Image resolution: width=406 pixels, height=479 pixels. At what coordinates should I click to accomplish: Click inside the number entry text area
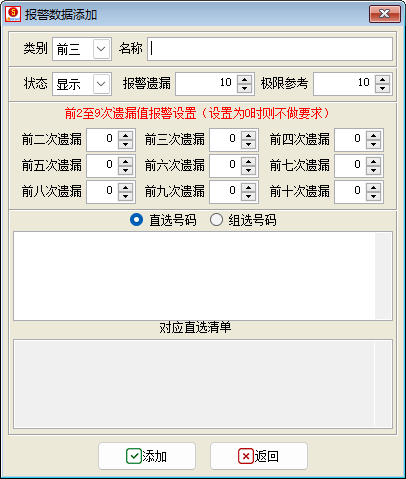(194, 276)
